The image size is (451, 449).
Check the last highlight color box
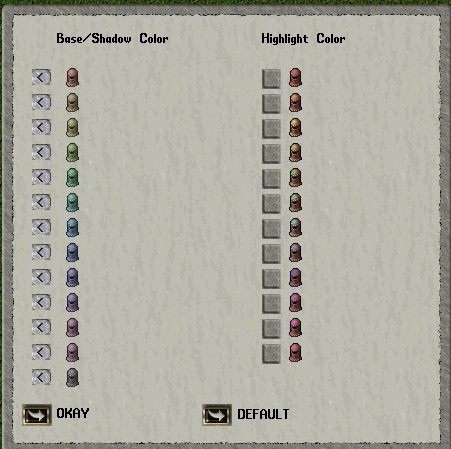coord(271,354)
